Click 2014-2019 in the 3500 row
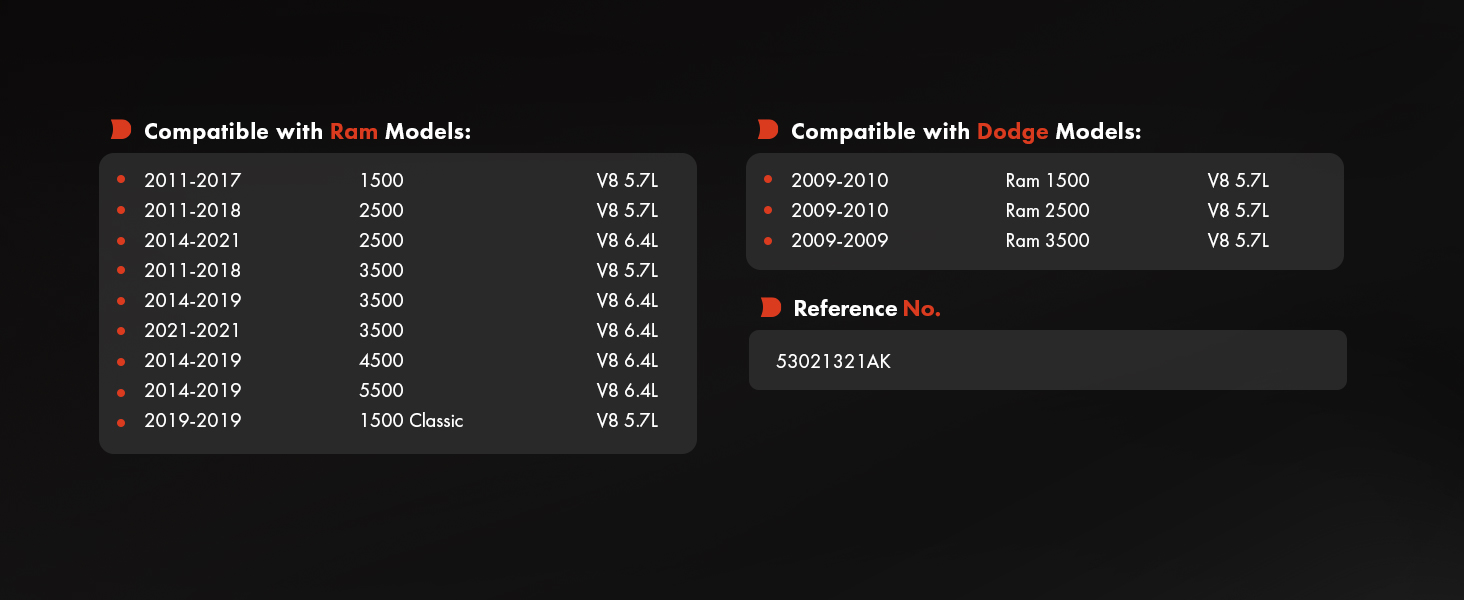Image resolution: width=1464 pixels, height=600 pixels. tap(193, 301)
